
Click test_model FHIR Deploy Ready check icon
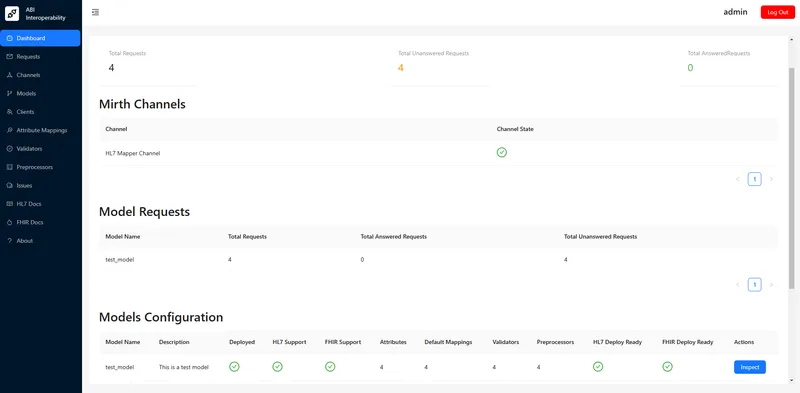(667, 366)
